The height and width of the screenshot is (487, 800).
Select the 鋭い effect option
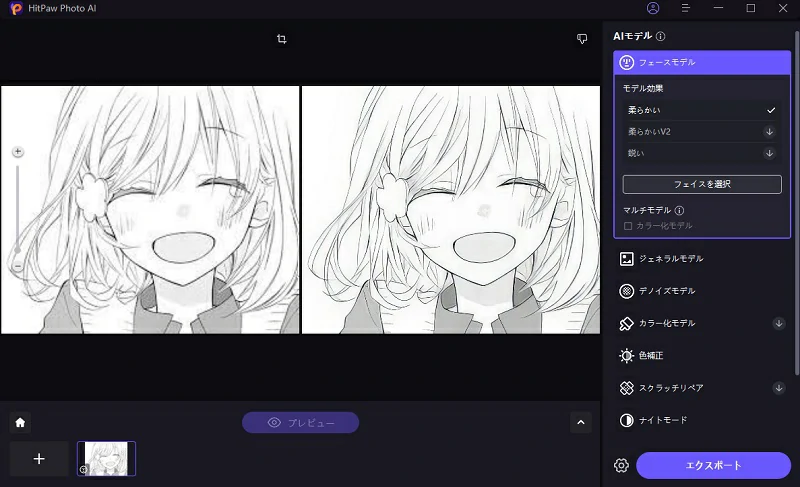coord(702,153)
